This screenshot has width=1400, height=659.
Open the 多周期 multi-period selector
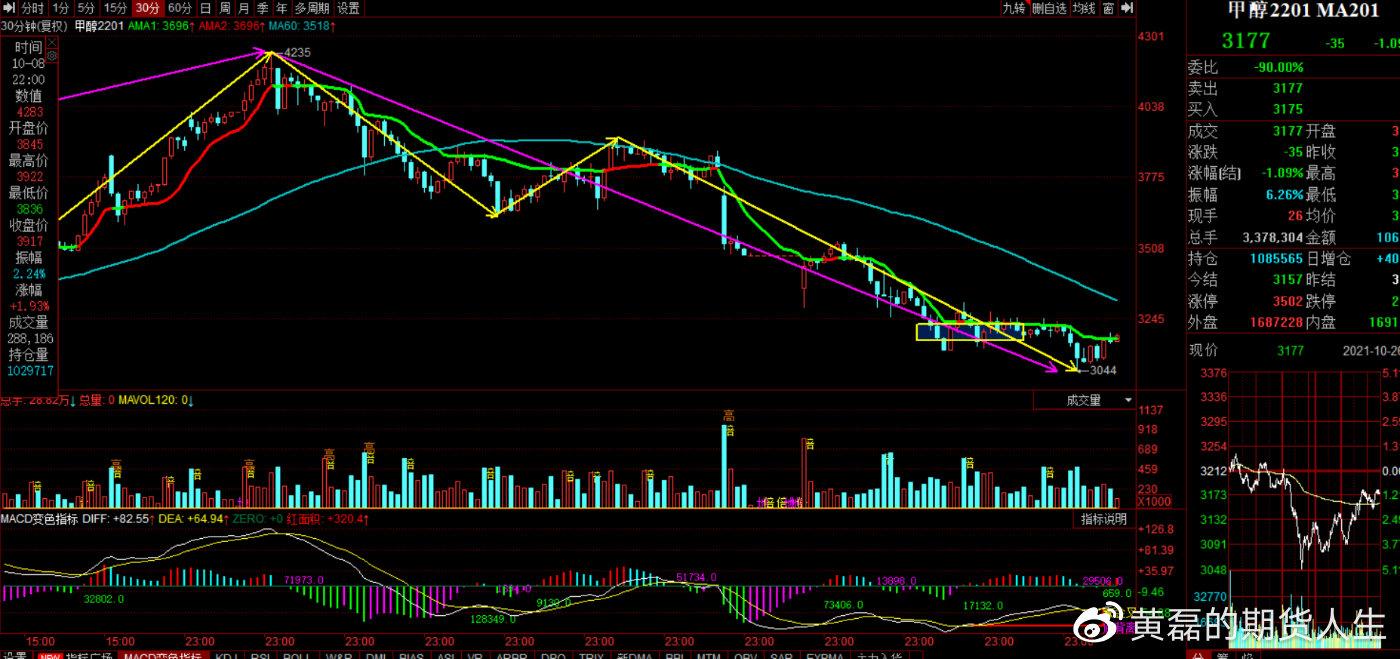311,8
